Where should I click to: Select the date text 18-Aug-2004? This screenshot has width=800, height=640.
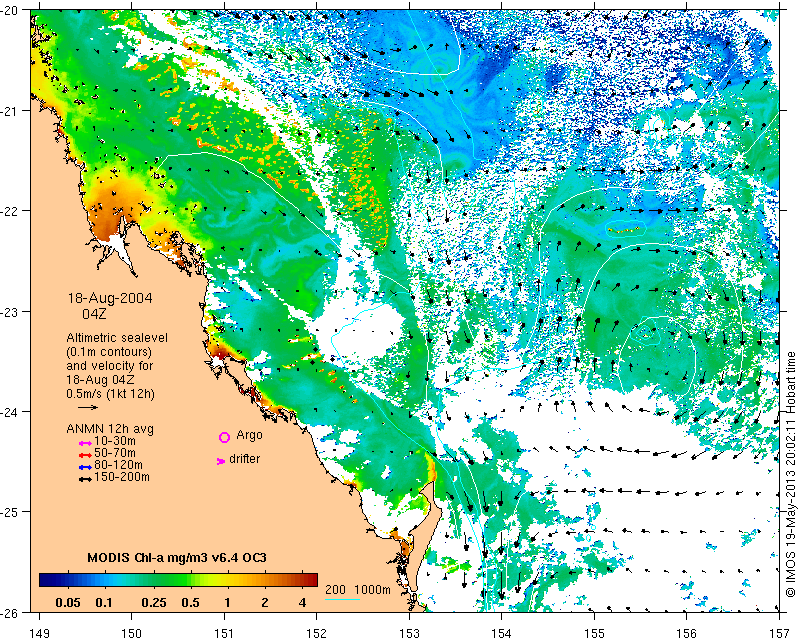pyautogui.click(x=110, y=298)
